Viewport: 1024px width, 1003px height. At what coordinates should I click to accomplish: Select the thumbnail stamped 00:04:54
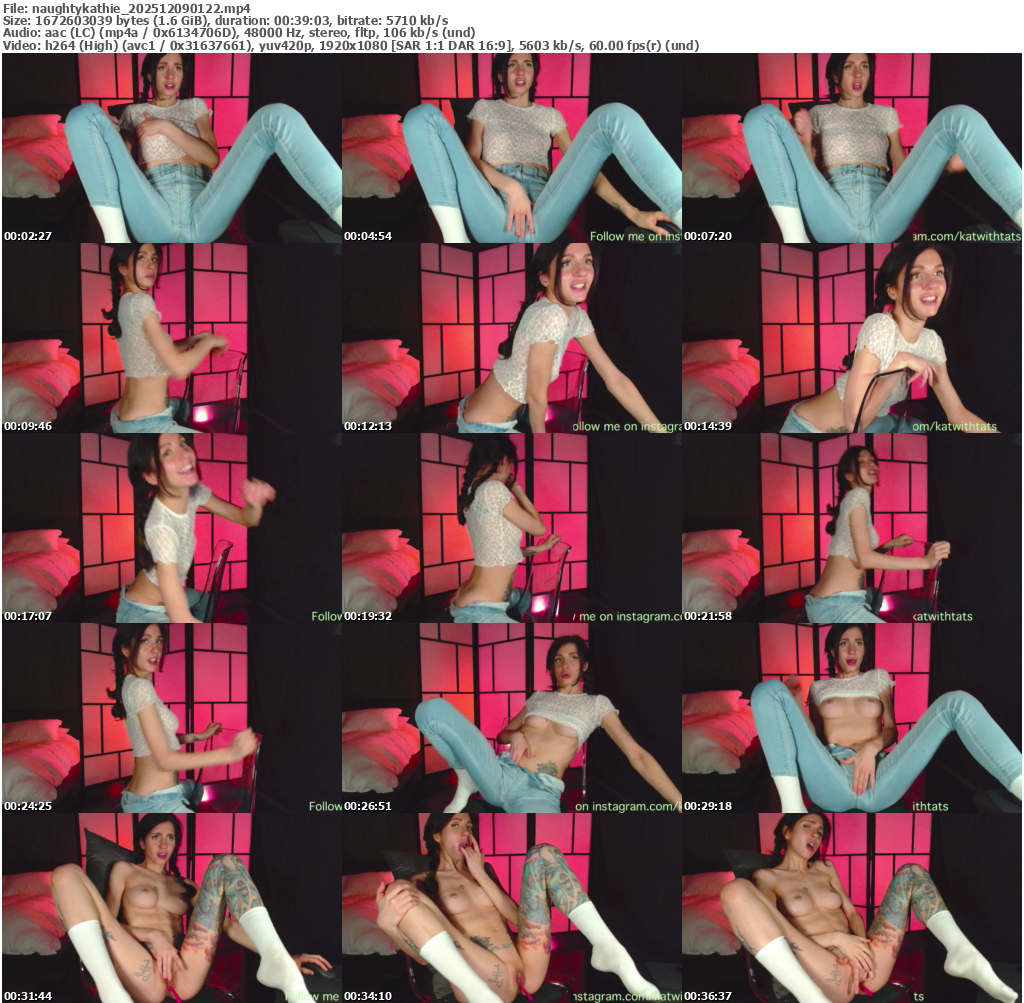[x=511, y=148]
